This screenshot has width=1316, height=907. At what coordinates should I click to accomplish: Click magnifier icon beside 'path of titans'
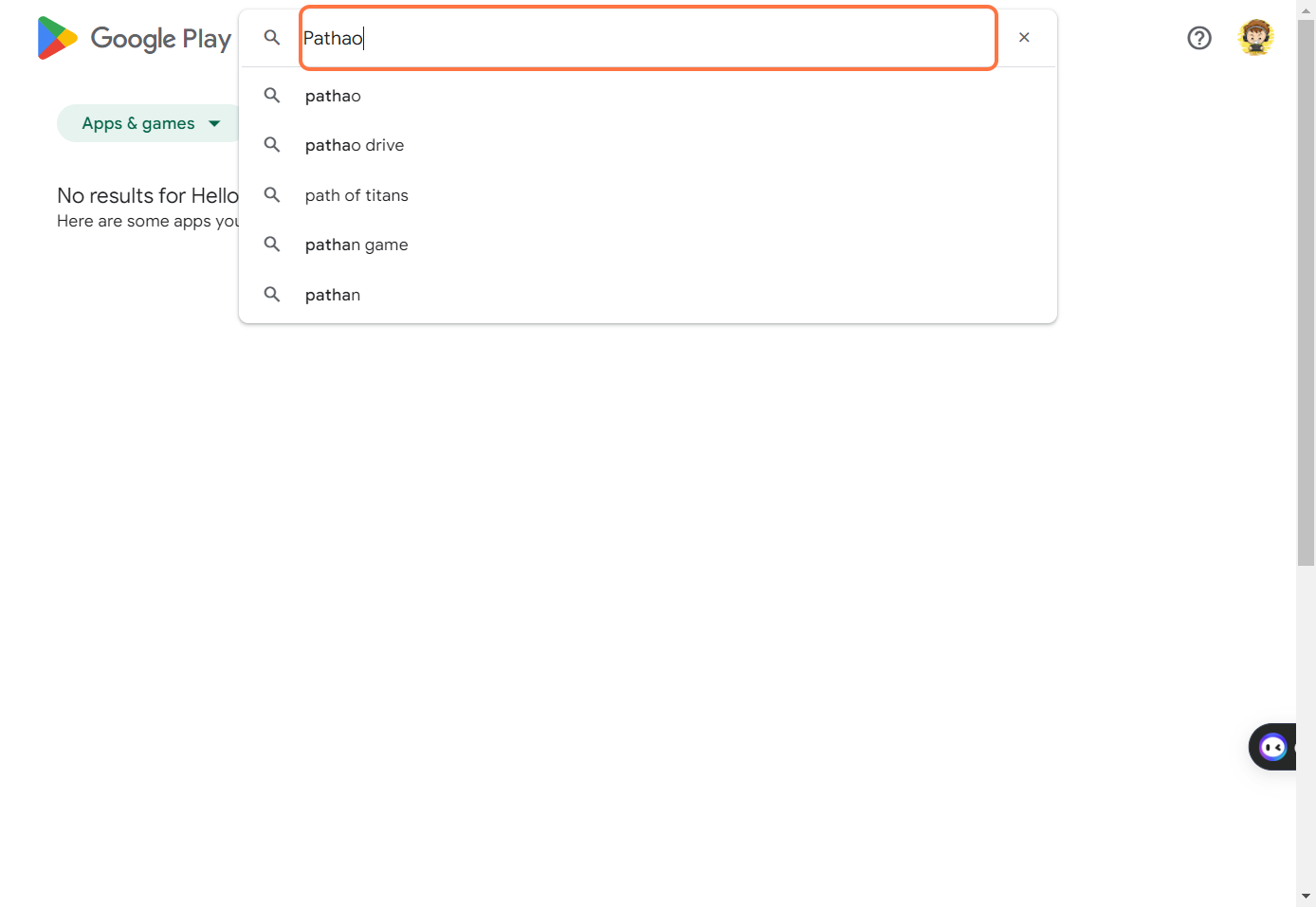coord(272,195)
